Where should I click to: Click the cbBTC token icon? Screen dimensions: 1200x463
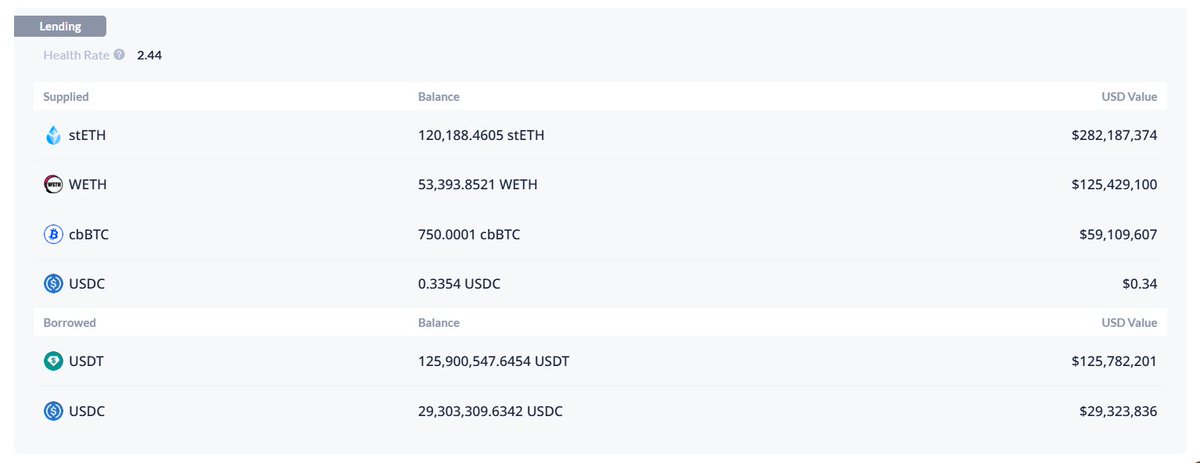tap(54, 235)
